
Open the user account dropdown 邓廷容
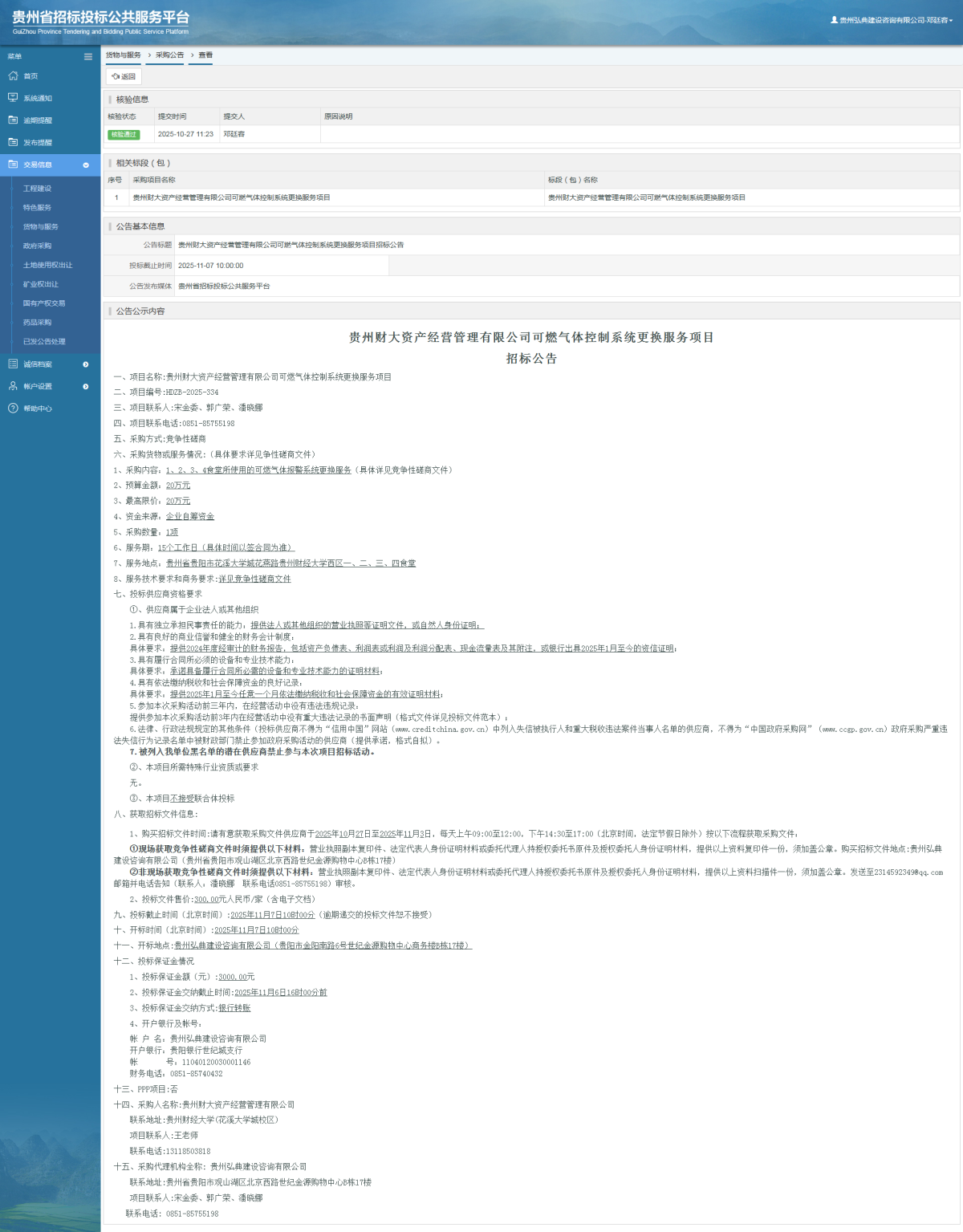coord(892,20)
